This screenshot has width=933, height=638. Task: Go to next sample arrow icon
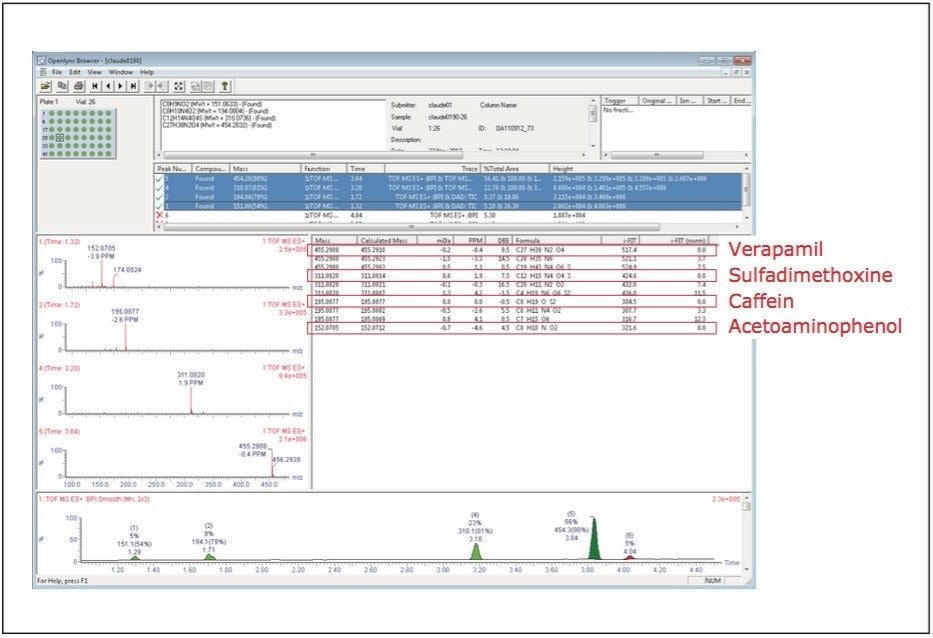(x=120, y=87)
